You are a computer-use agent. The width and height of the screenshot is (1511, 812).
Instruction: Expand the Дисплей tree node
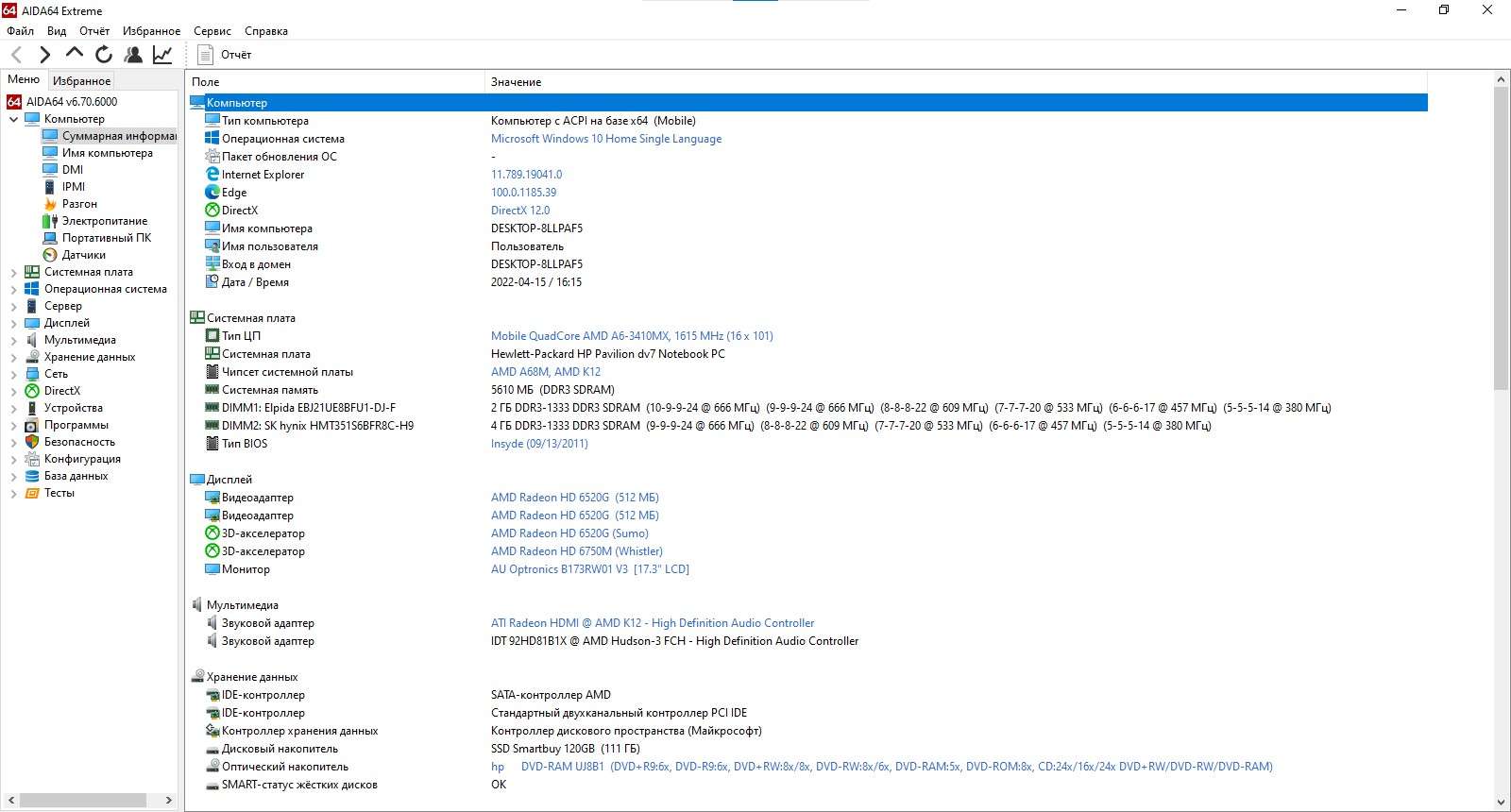pyautogui.click(x=13, y=323)
